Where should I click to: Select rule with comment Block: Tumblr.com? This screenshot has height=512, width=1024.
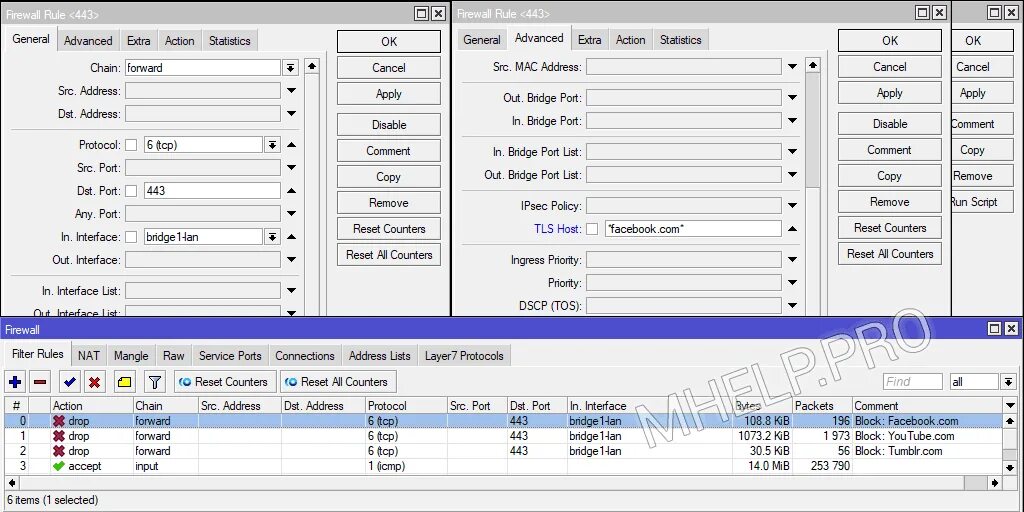click(503, 451)
